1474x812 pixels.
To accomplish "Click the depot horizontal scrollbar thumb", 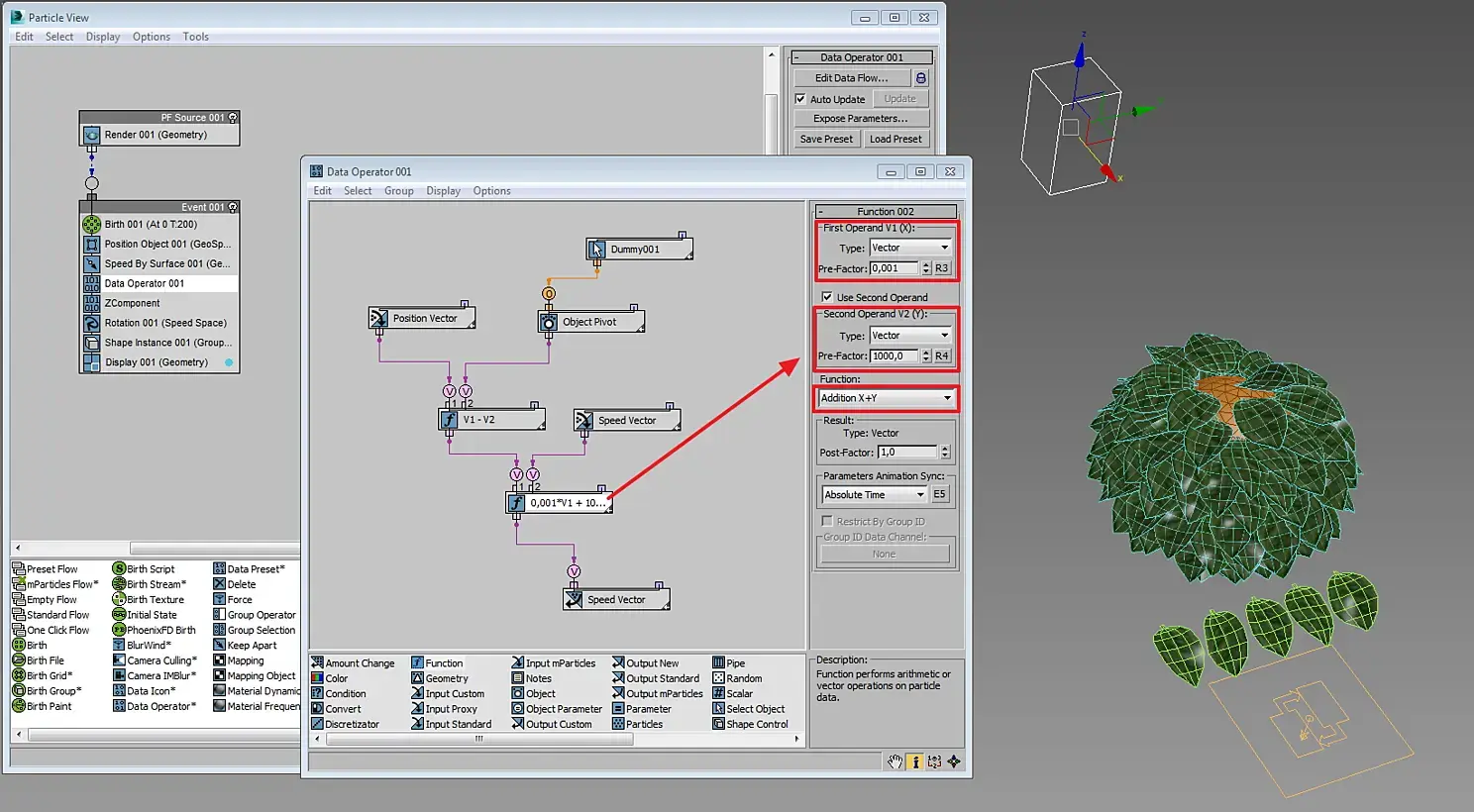I will tap(478, 739).
